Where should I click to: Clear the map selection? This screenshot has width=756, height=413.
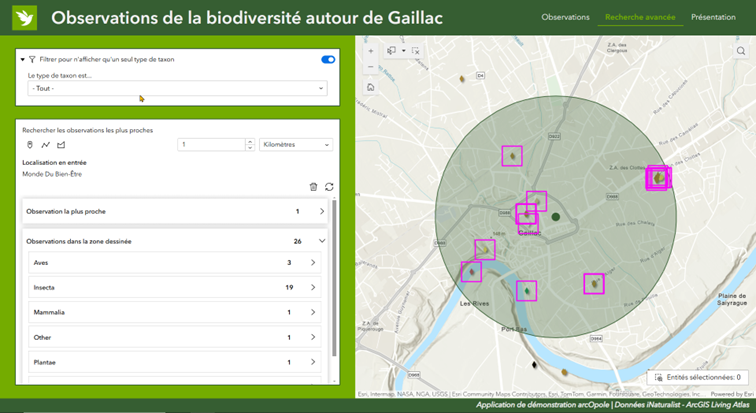417,50
